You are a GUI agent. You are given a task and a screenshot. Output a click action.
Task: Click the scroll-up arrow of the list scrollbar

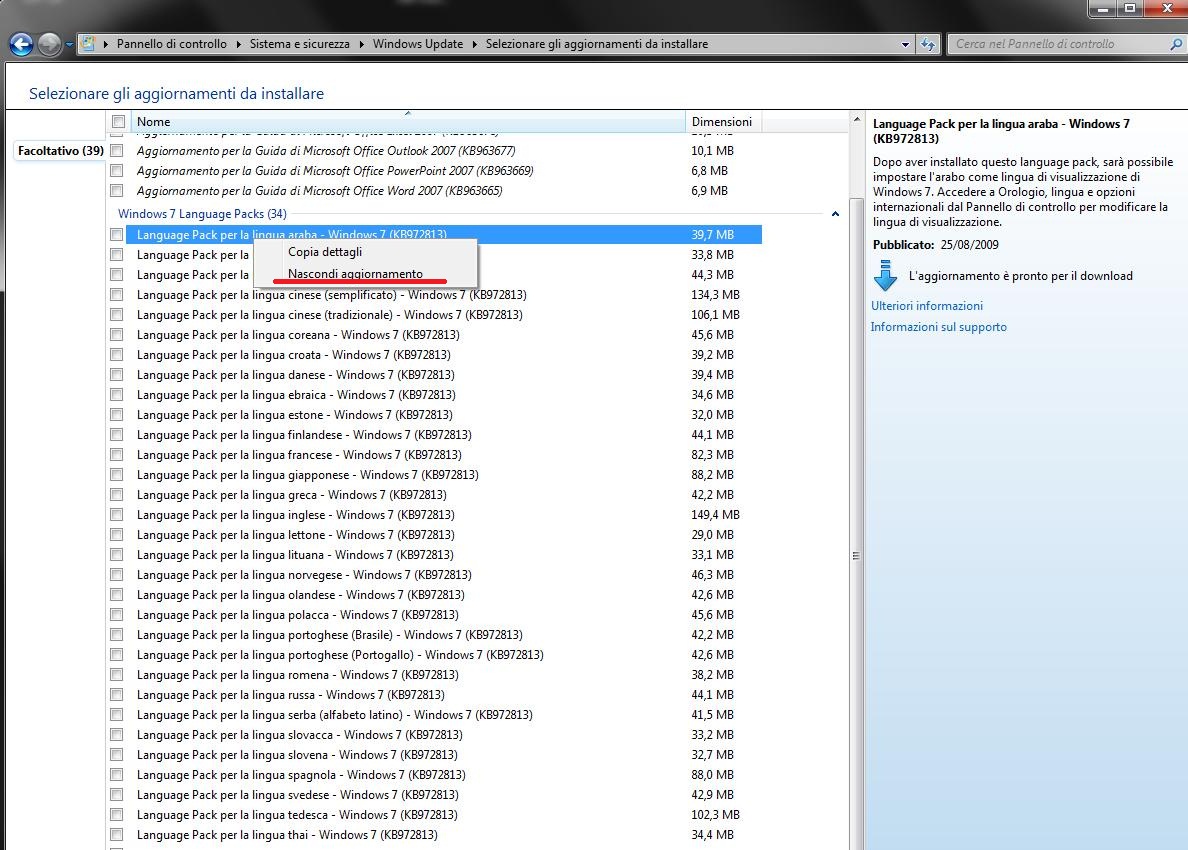[856, 120]
